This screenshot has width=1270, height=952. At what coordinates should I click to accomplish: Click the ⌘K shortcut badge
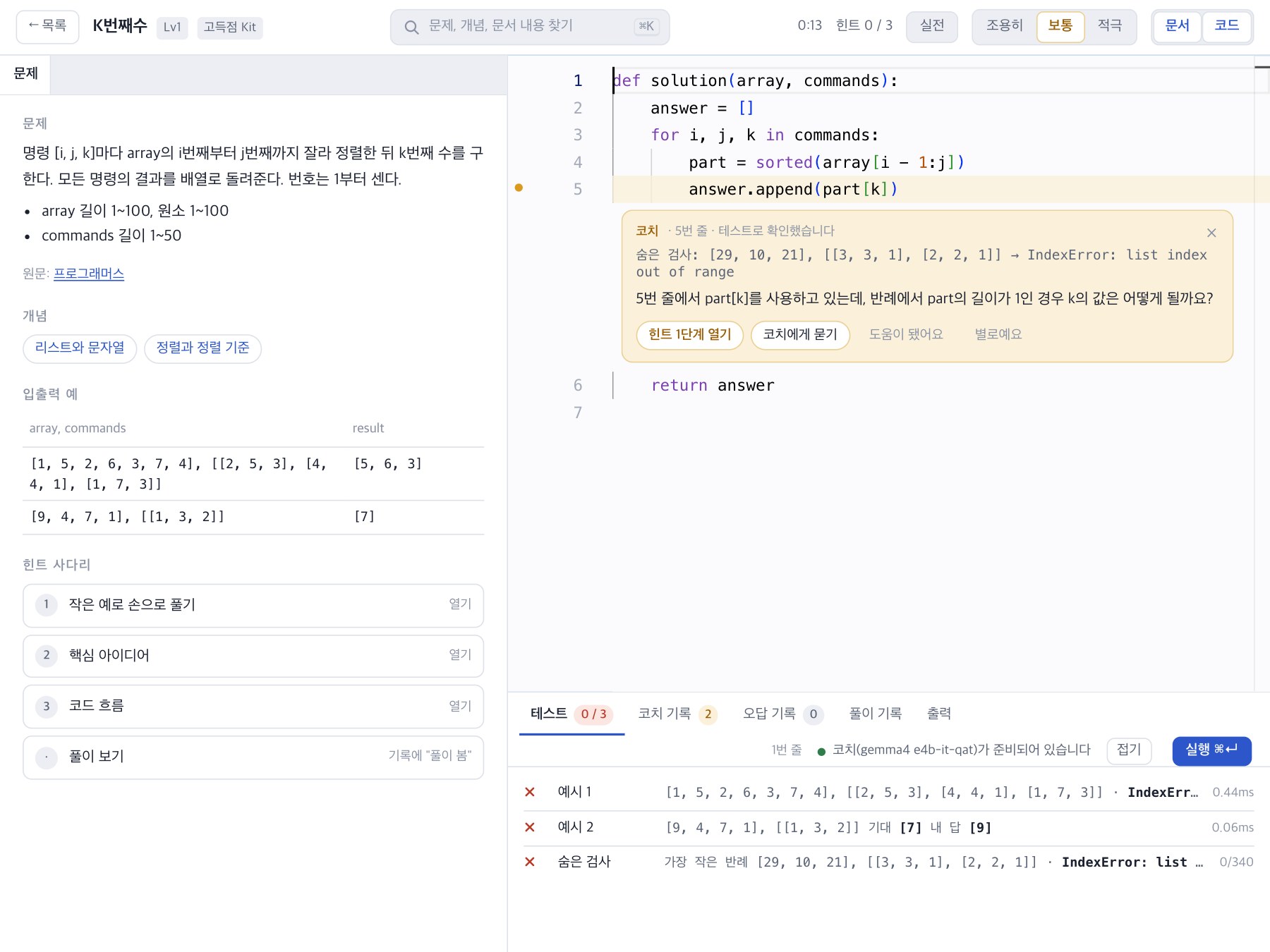pyautogui.click(x=646, y=27)
